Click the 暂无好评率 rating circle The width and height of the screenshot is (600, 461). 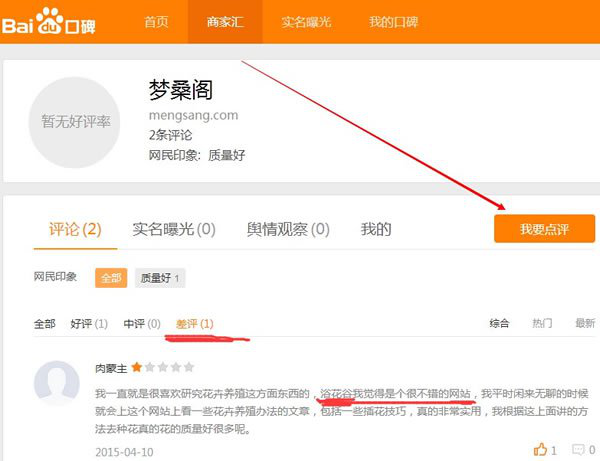click(76, 121)
